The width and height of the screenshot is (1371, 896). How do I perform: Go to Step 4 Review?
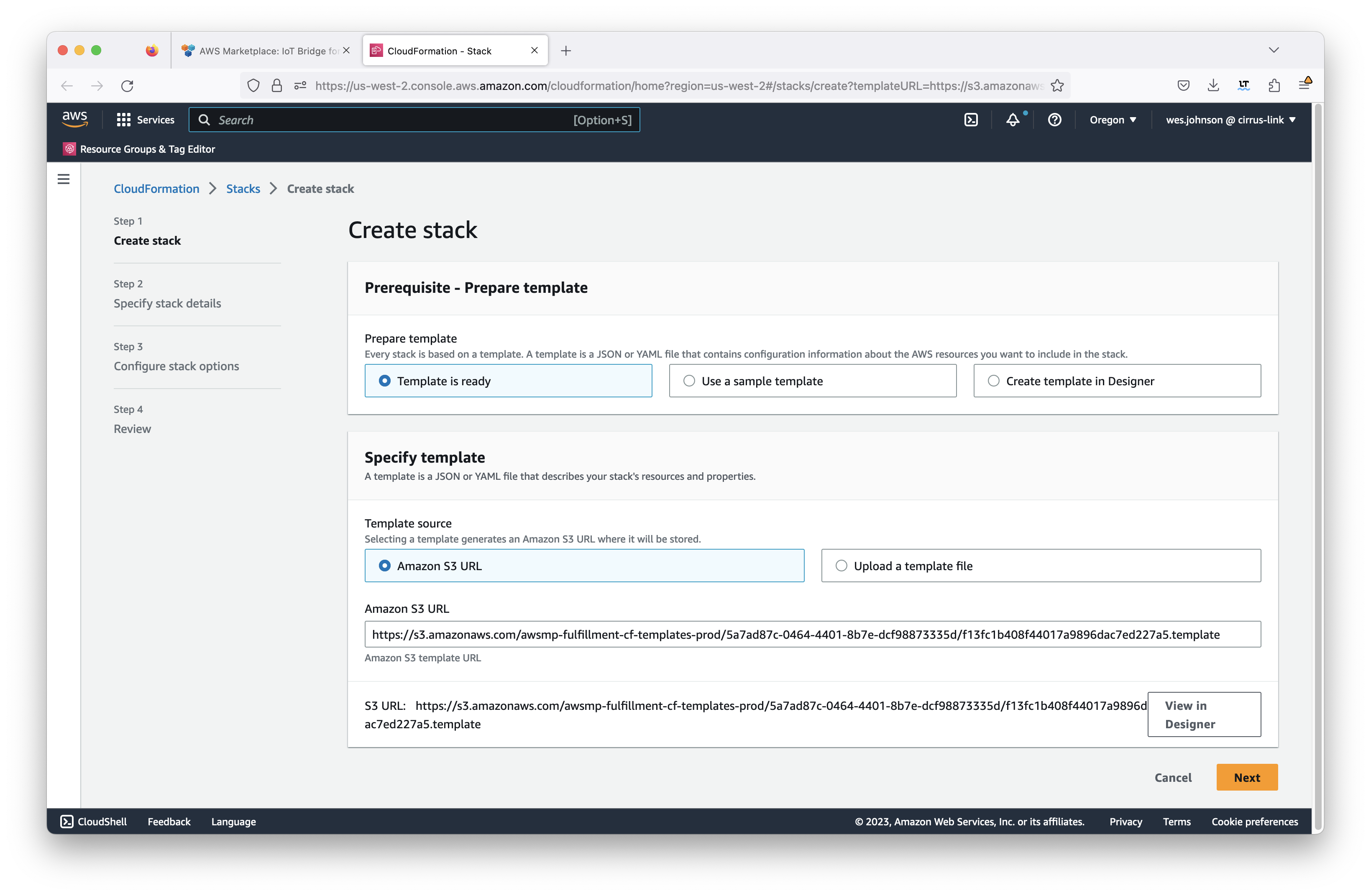tap(132, 429)
